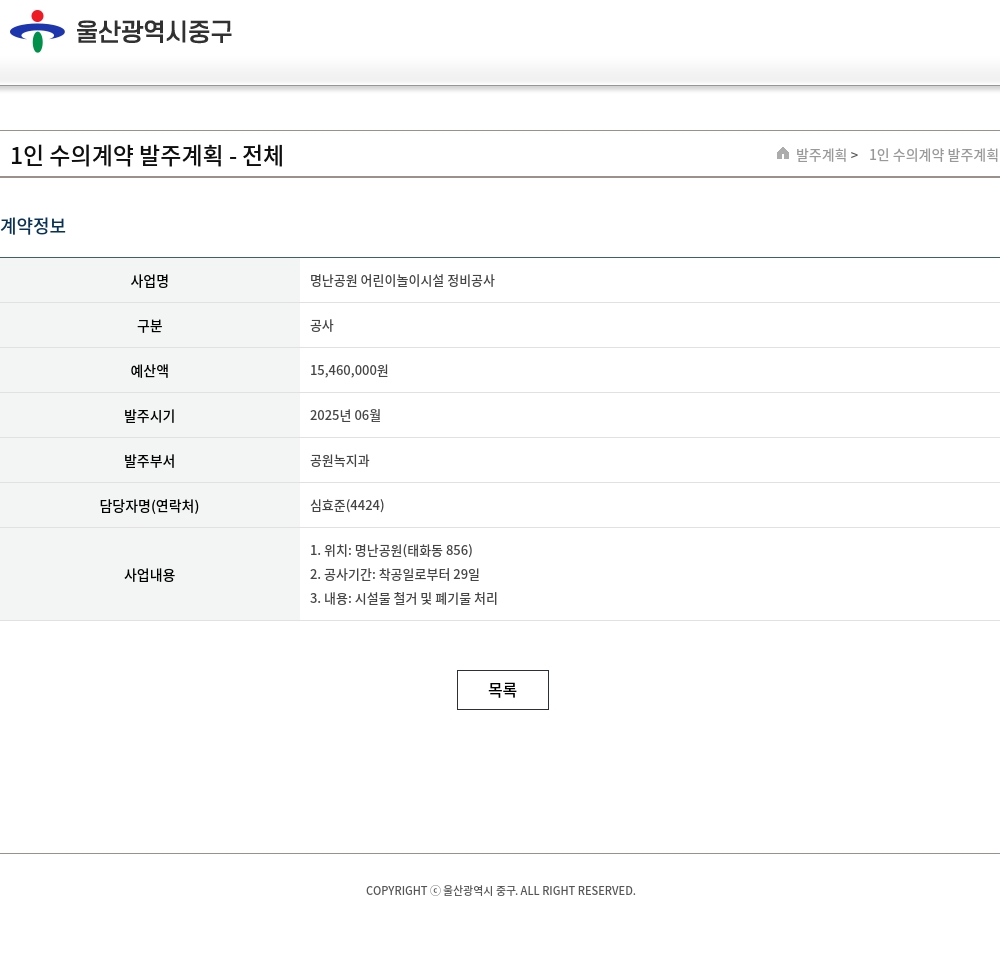Image resolution: width=1000 pixels, height=954 pixels.
Task: Click the 구분 label cell
Action: (x=150, y=326)
